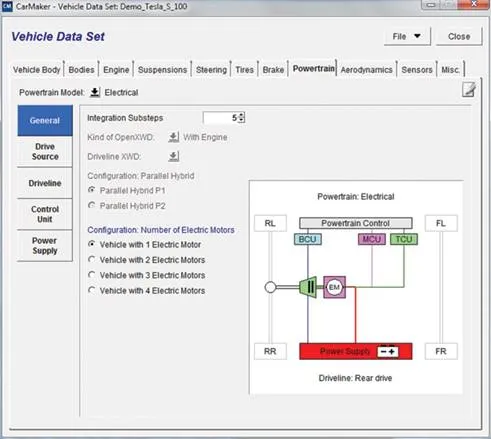Select the Powertrain tab
This screenshot has width=491, height=439.
pyautogui.click(x=313, y=68)
